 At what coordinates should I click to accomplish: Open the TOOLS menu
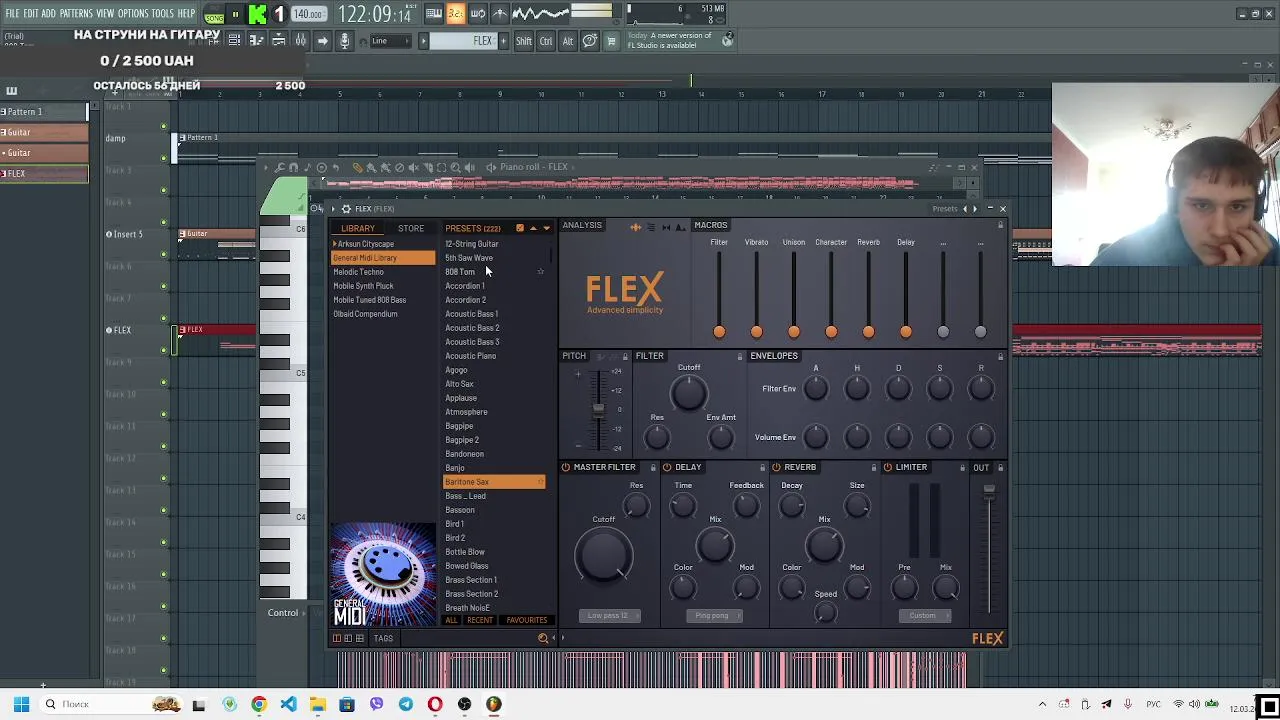[x=162, y=13]
